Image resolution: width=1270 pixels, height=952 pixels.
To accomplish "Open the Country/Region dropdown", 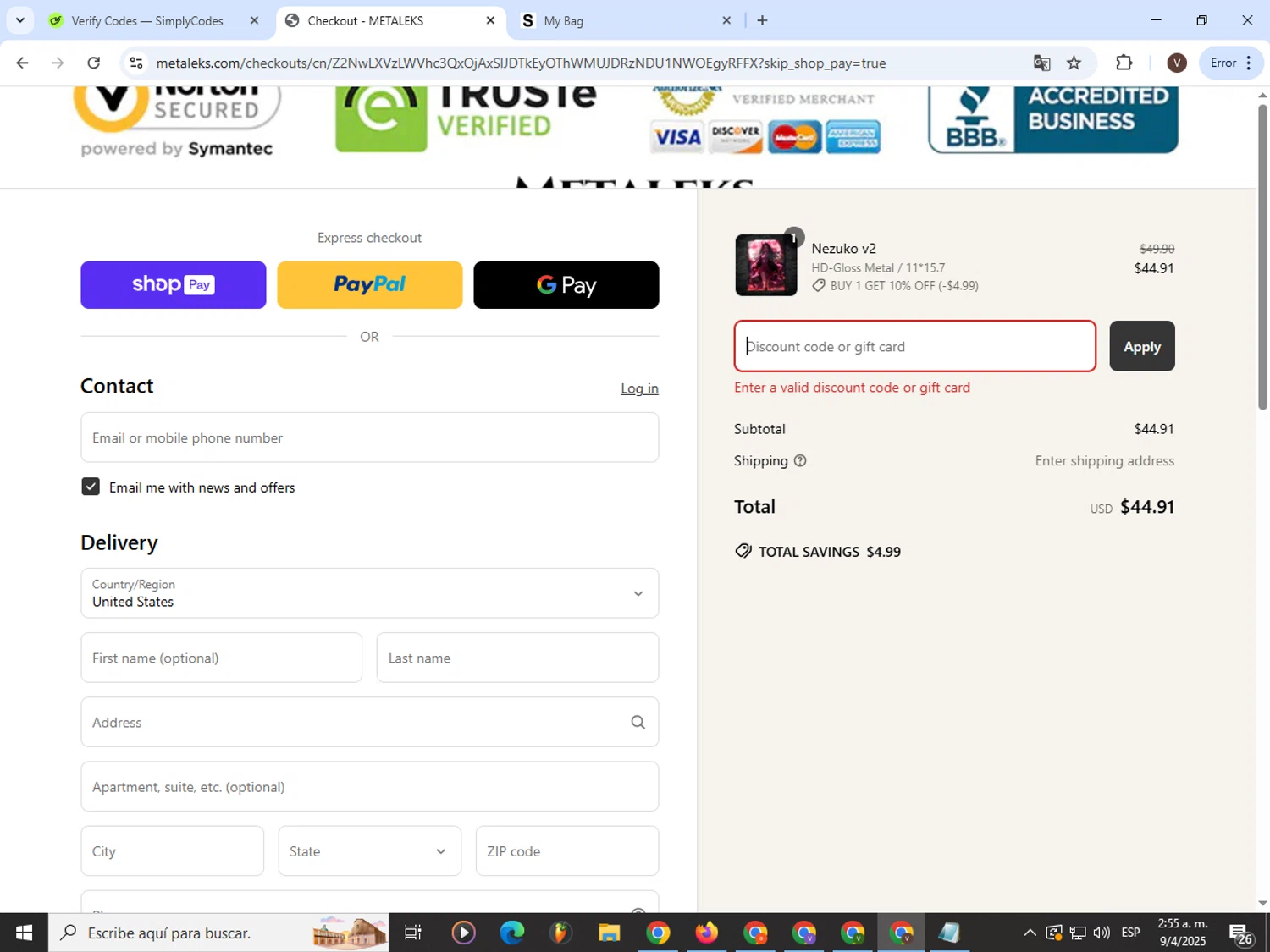I will pos(370,593).
